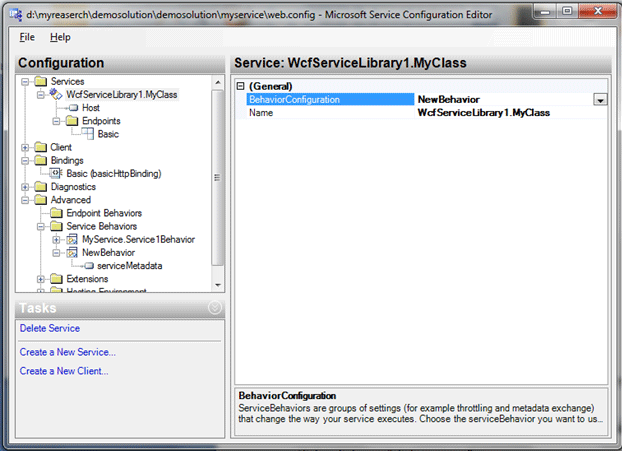Viewport: 622px width, 451px height.
Task: Select the Basic endpoint tree item
Action: 108,134
